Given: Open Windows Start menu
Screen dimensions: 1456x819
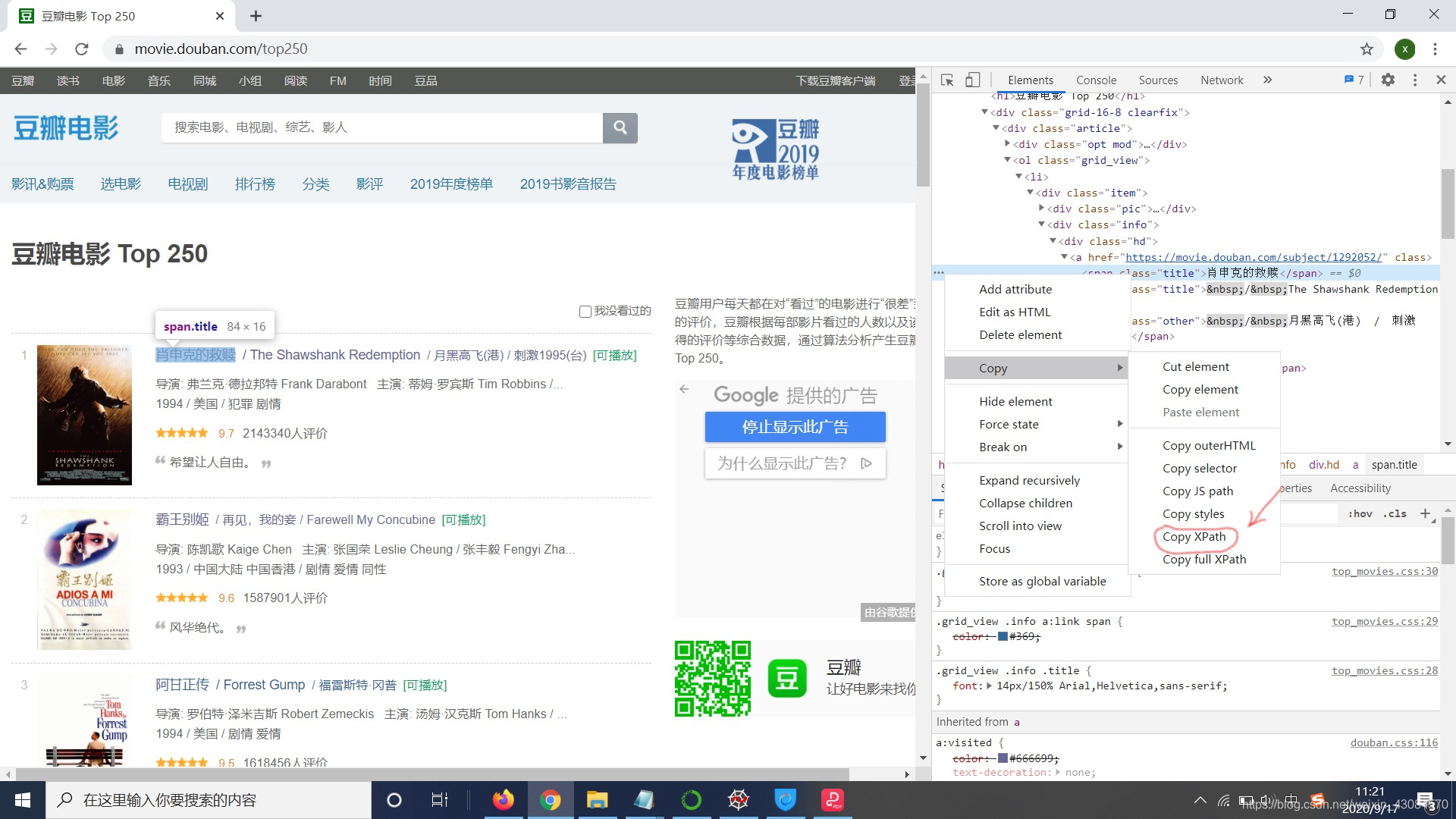Looking at the screenshot, I should pyautogui.click(x=23, y=800).
